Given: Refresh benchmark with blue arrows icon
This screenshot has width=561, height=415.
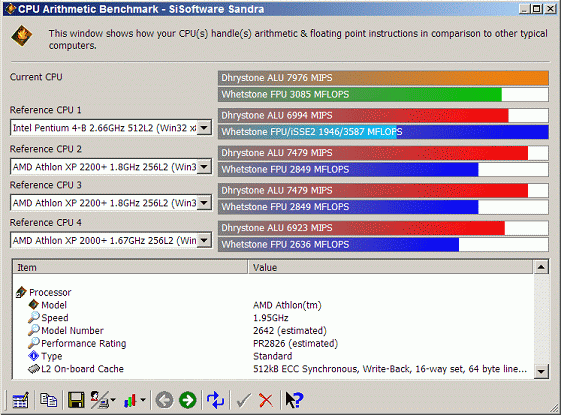Looking at the screenshot, I should tap(215, 400).
